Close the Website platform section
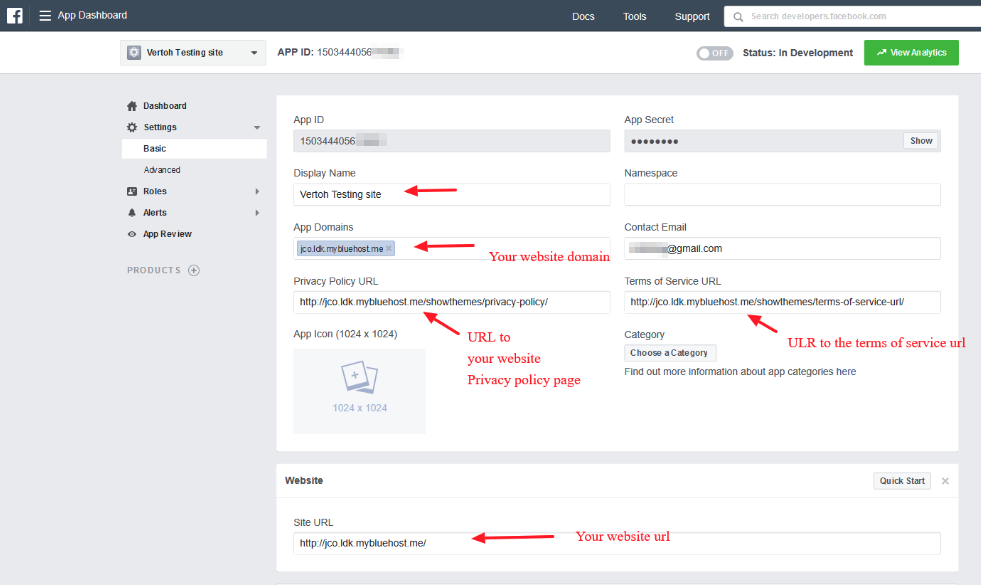Screen dimensions: 981x585 (x=945, y=481)
